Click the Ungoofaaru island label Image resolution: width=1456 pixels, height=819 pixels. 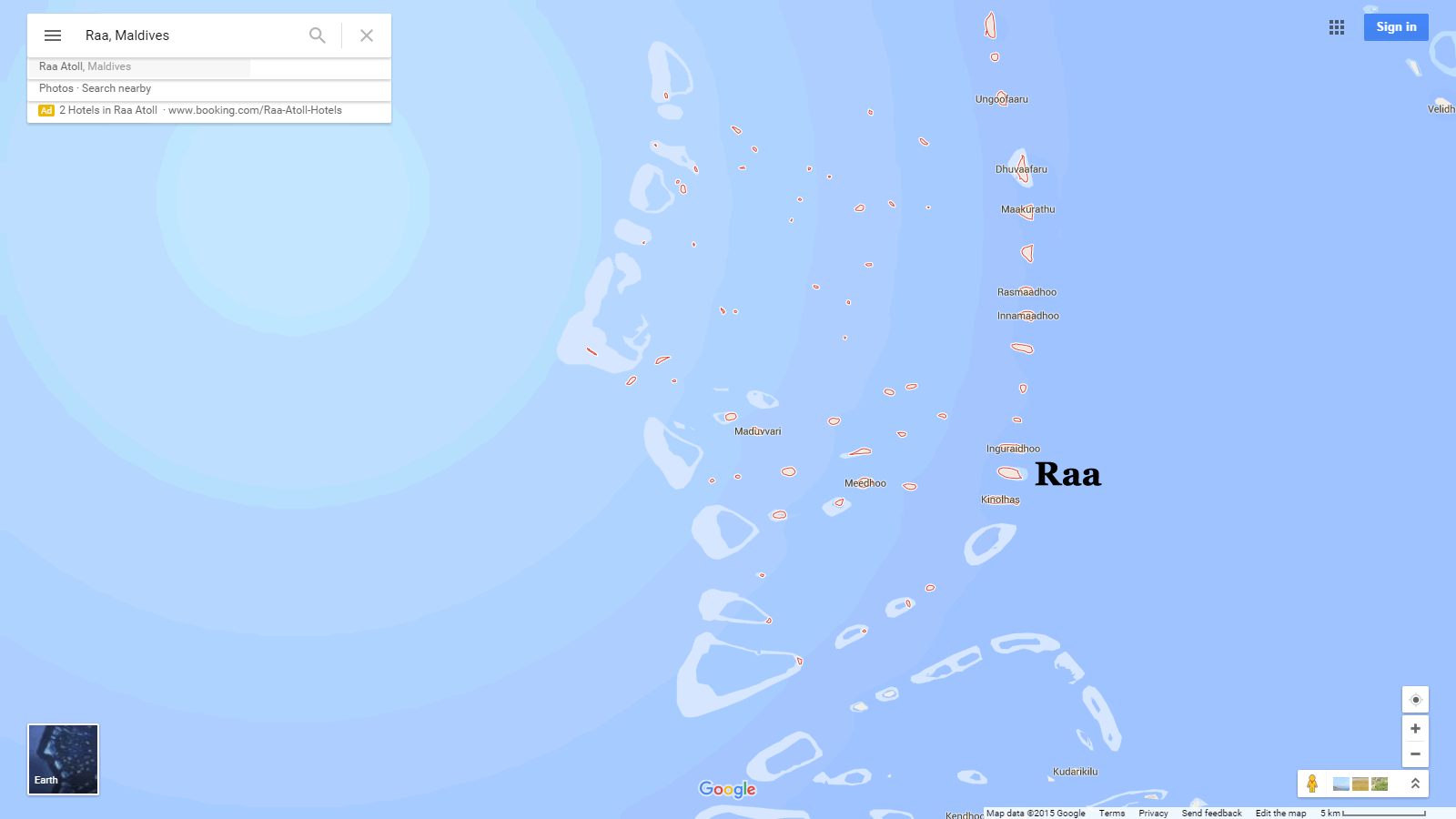pyautogui.click(x=1002, y=99)
